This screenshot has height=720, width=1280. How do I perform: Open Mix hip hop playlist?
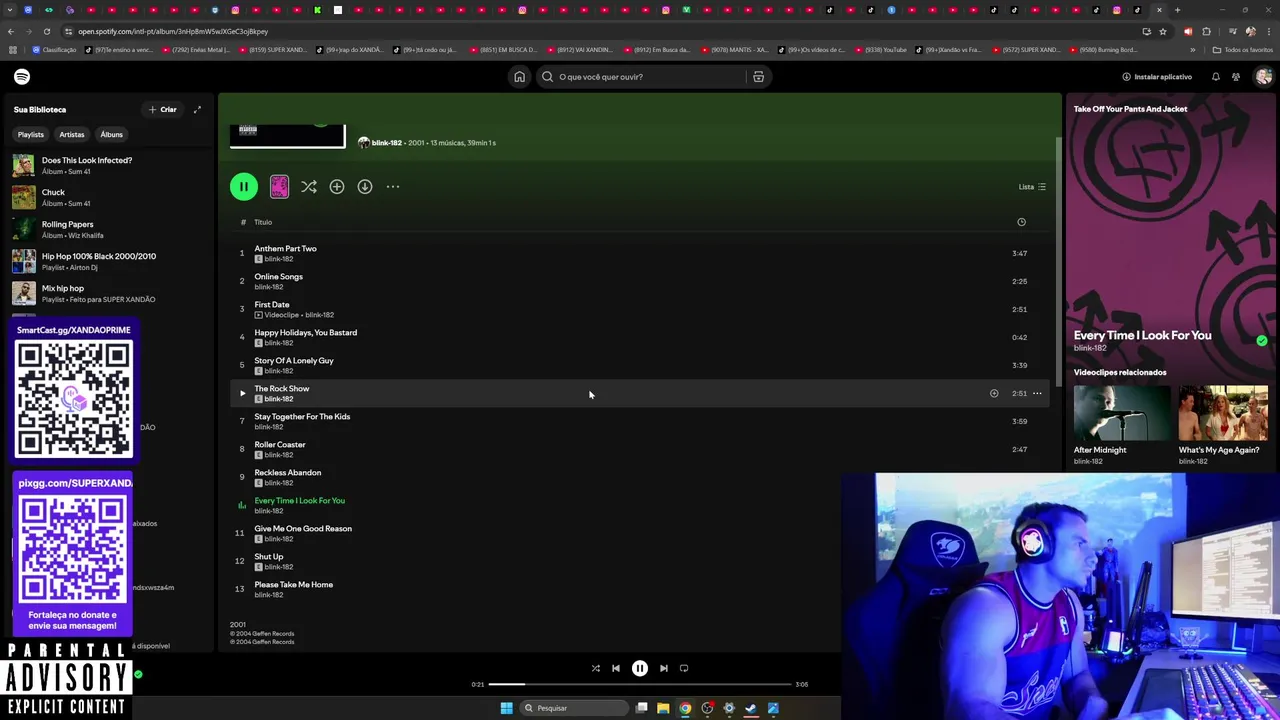click(x=108, y=293)
